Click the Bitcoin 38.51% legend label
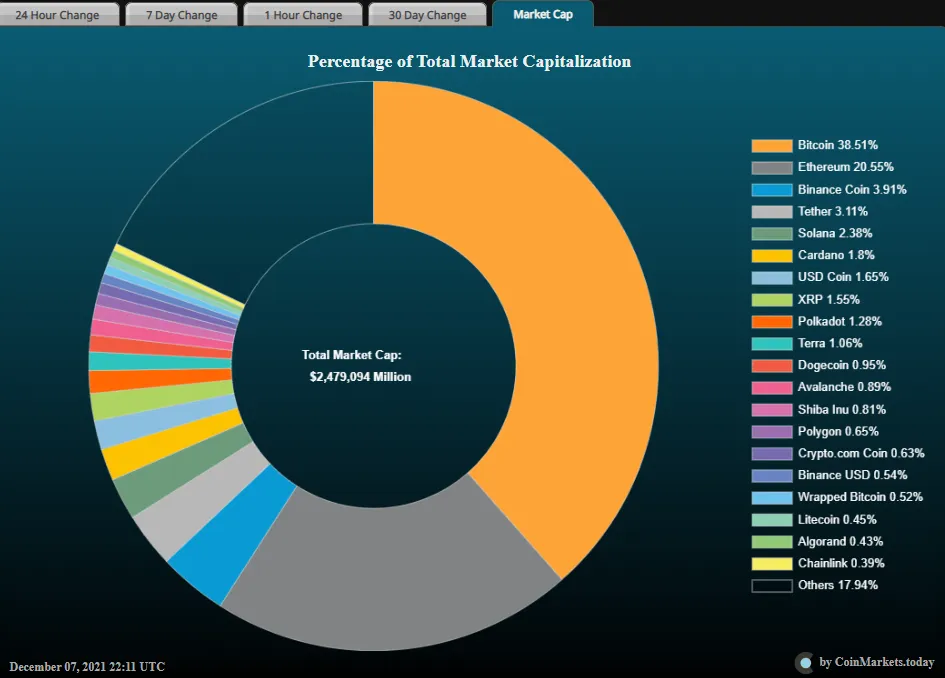945x678 pixels. coord(838,145)
